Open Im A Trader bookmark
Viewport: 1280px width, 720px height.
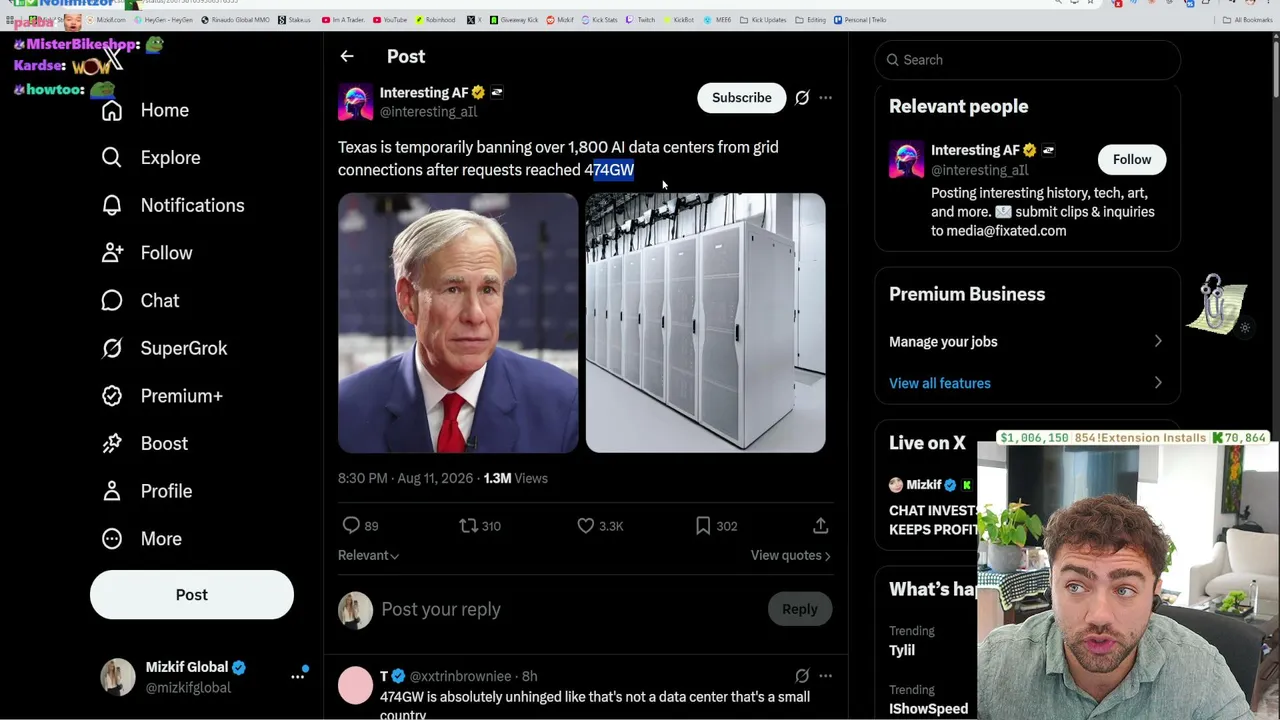point(343,20)
